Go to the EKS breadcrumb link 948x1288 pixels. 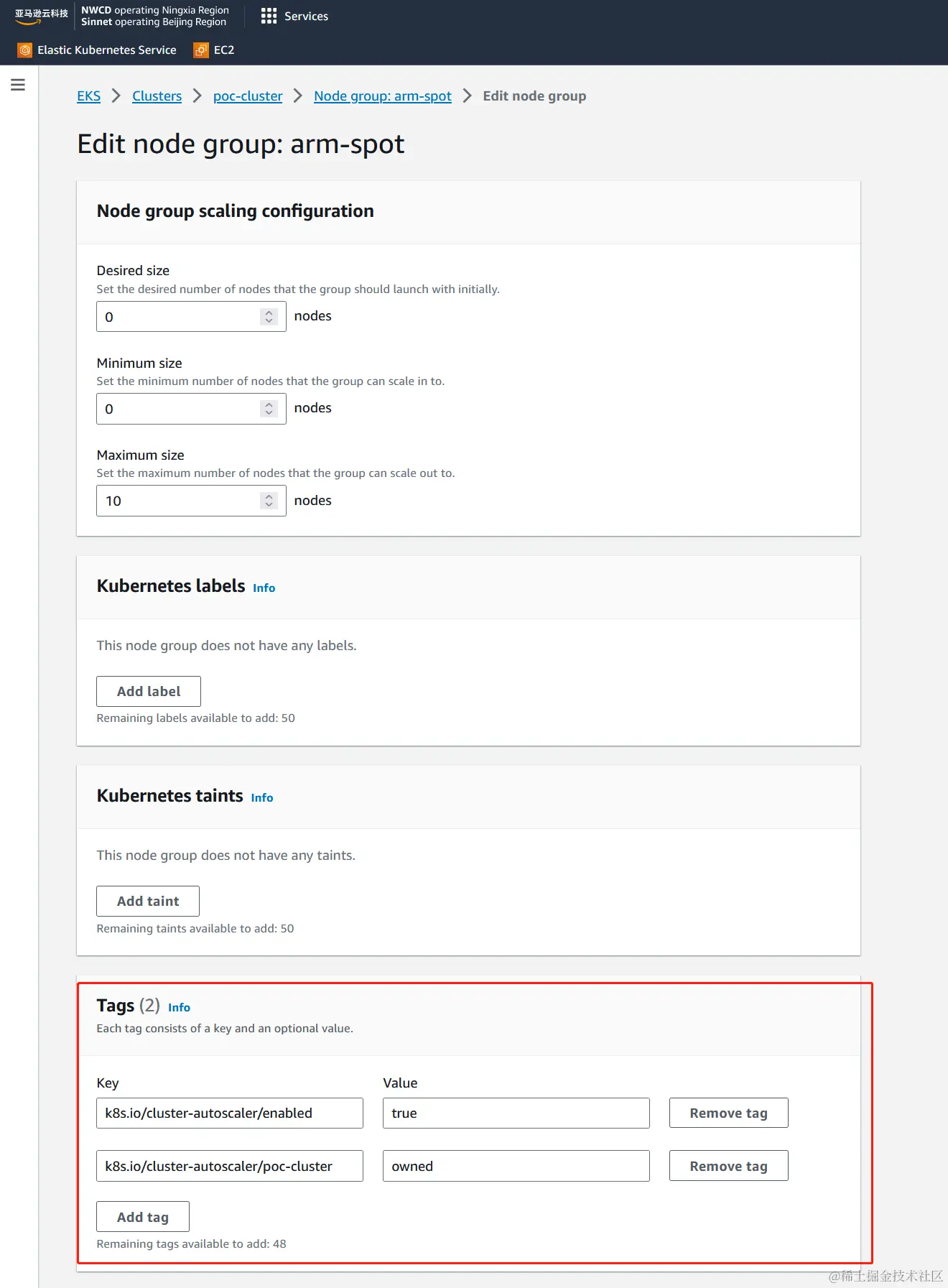89,96
